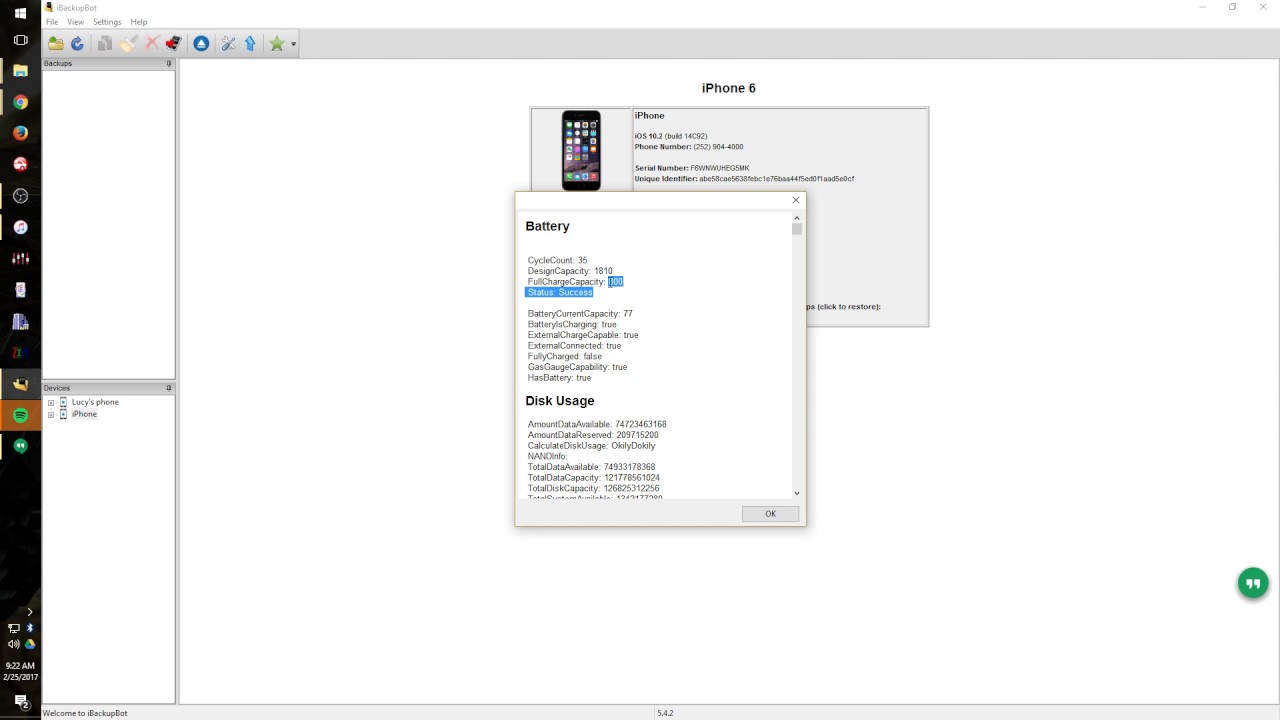Click the Phone Number line in device info
1280x720 pixels.
click(x=689, y=147)
